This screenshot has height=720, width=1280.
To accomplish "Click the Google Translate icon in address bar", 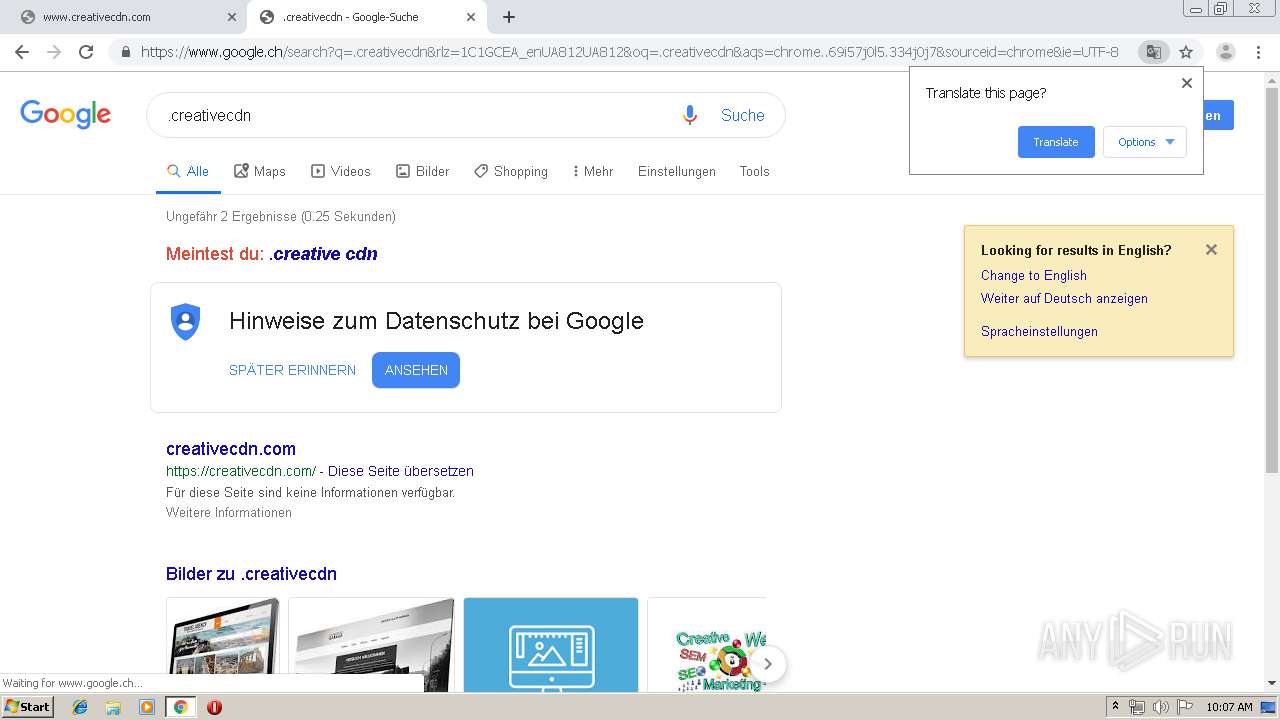I will [x=1153, y=52].
